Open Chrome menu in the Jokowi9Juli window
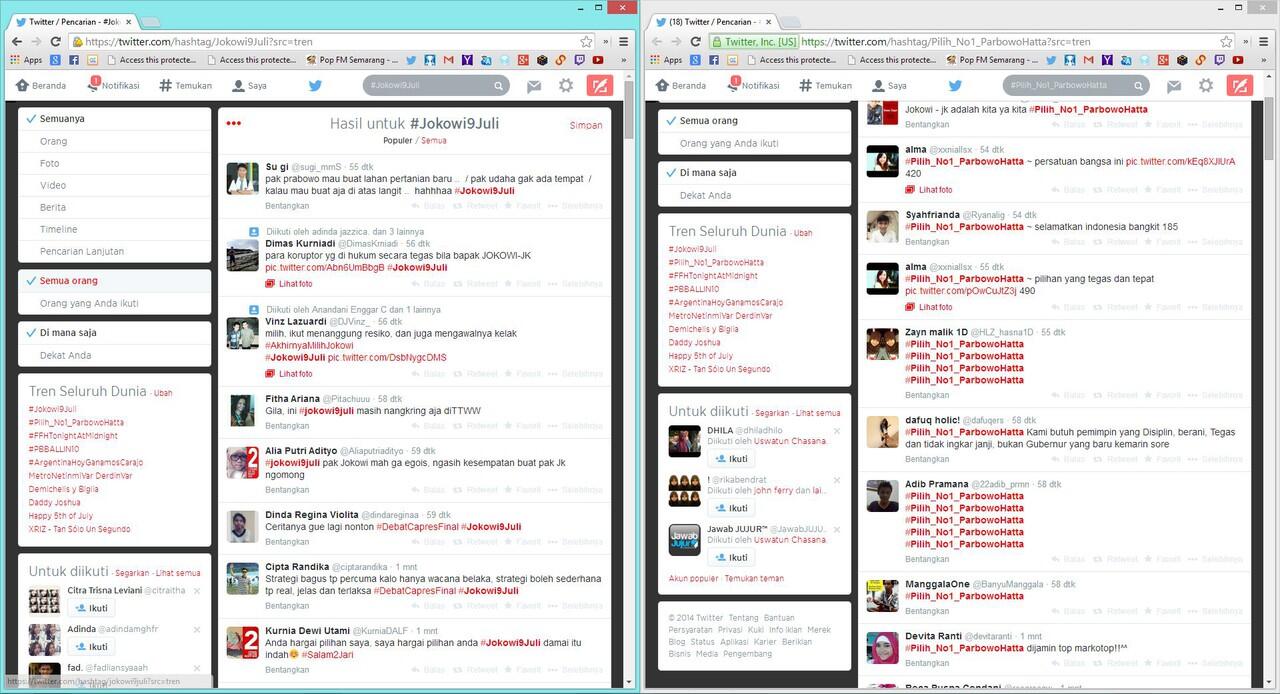 [x=624, y=42]
